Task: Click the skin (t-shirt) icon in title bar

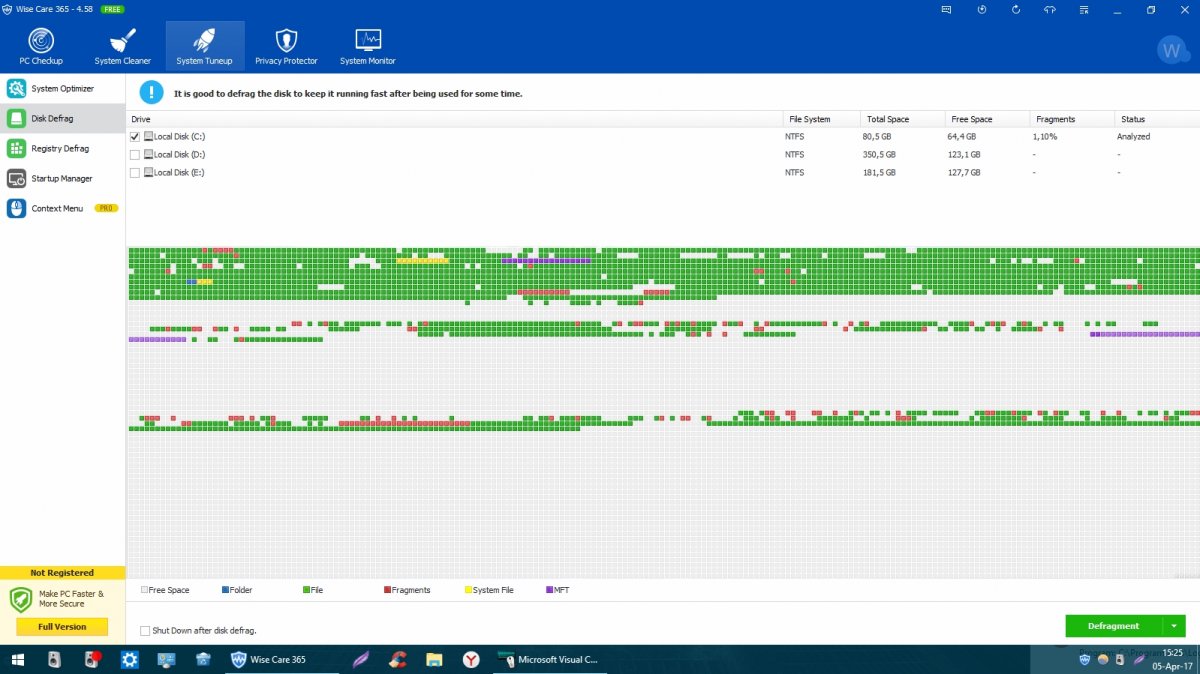Action: pyautogui.click(x=1049, y=10)
